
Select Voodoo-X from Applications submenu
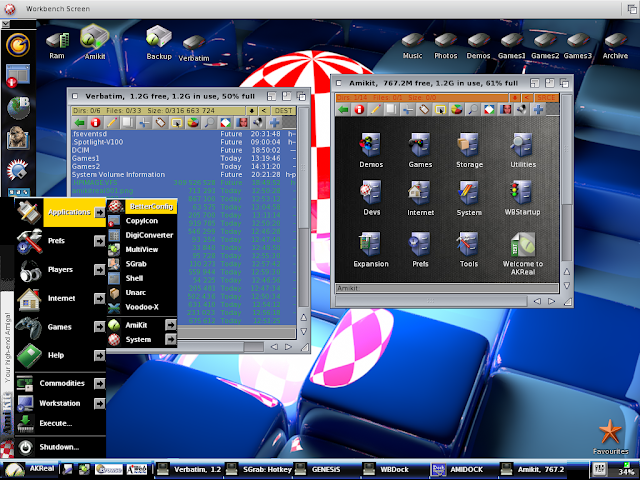tap(142, 307)
